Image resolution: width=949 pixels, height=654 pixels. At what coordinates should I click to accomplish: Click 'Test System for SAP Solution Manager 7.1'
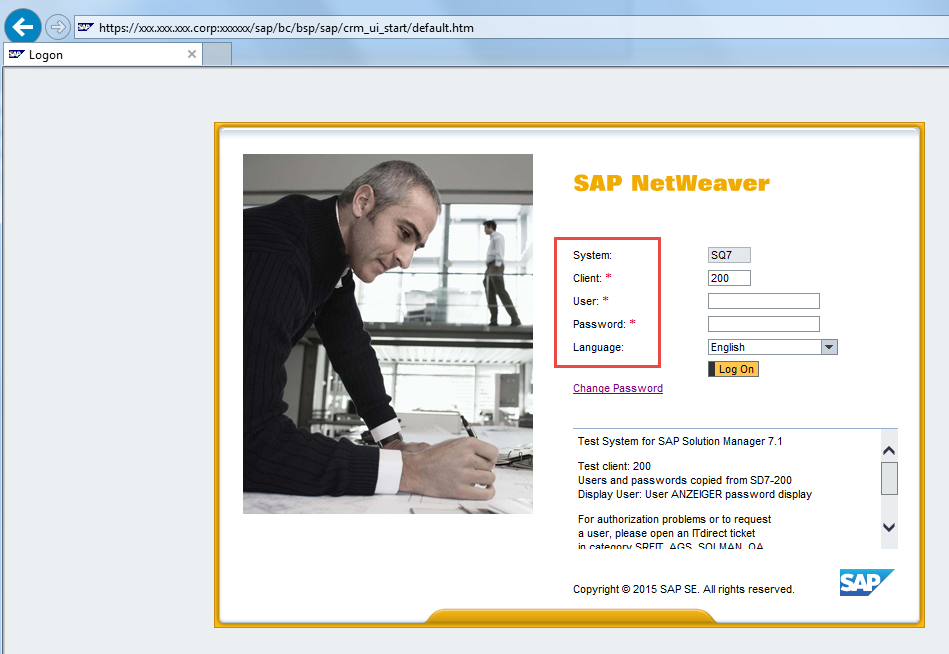click(x=680, y=442)
